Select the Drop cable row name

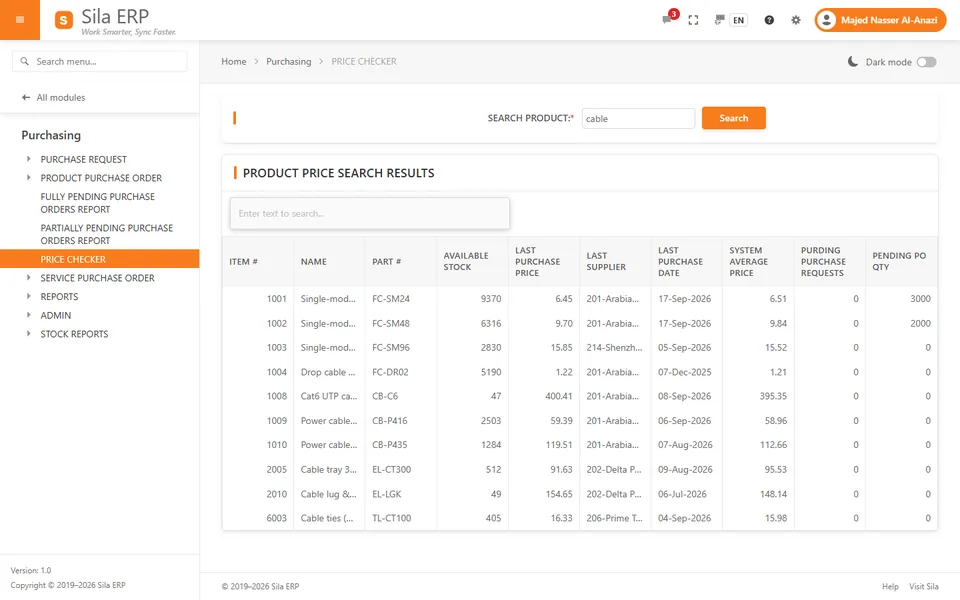(329, 372)
